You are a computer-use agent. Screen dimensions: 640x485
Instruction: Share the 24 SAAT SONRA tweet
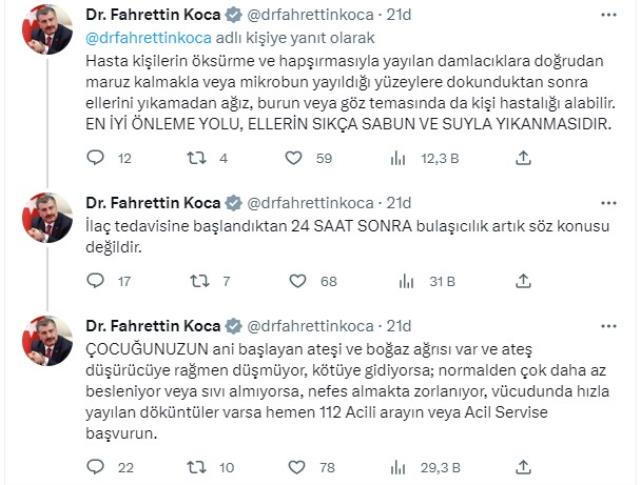522,281
